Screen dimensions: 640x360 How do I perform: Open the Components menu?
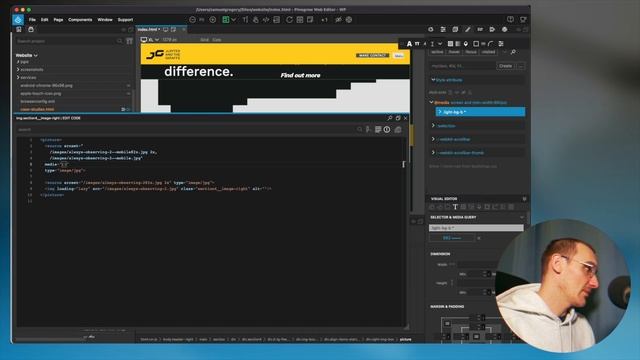pyautogui.click(x=80, y=20)
